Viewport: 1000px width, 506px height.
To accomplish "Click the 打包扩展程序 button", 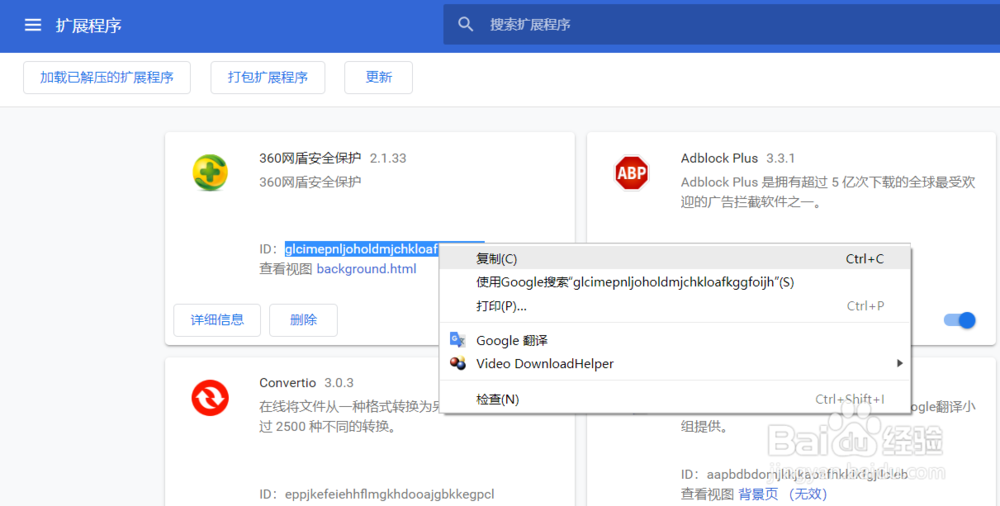I will [268, 77].
